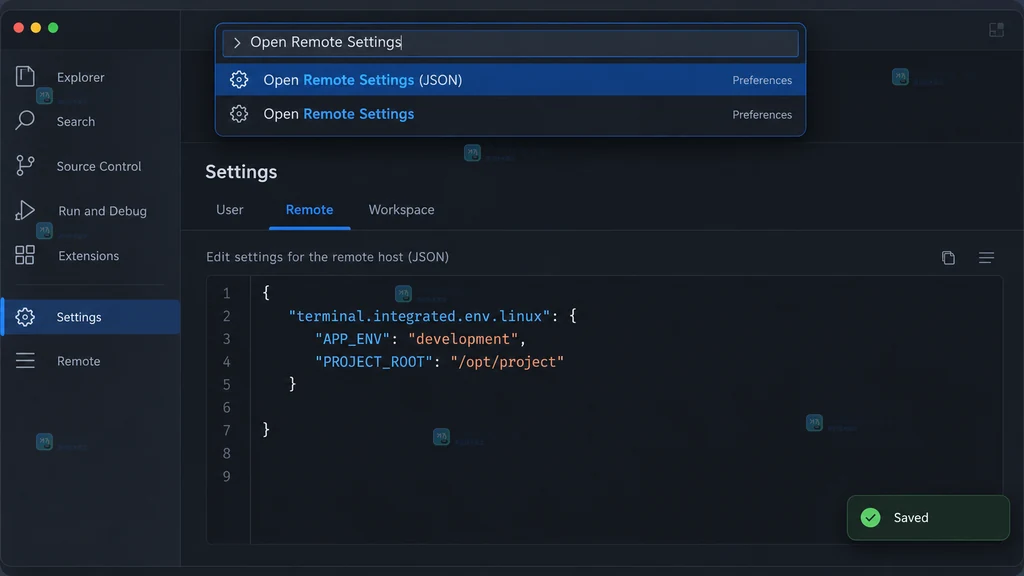Click the Search magnifier icon

25,120
